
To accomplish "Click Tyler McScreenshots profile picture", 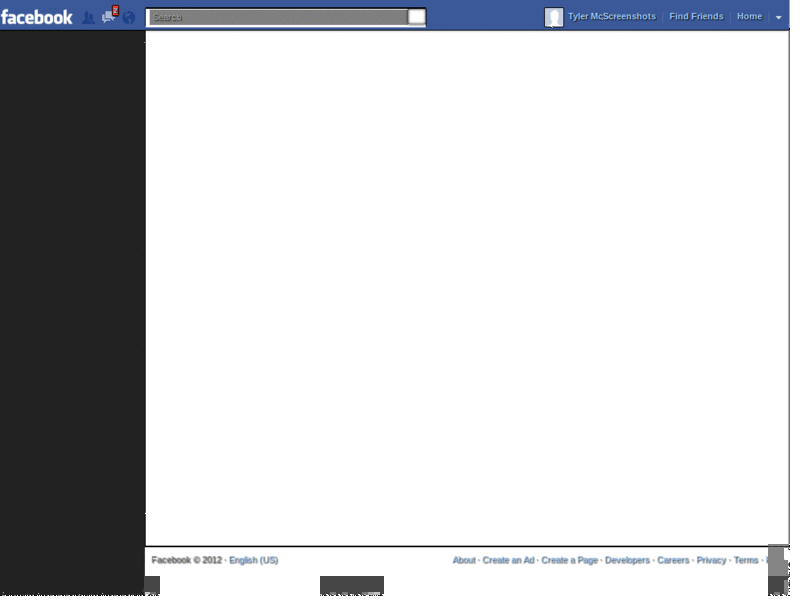I will [x=553, y=16].
